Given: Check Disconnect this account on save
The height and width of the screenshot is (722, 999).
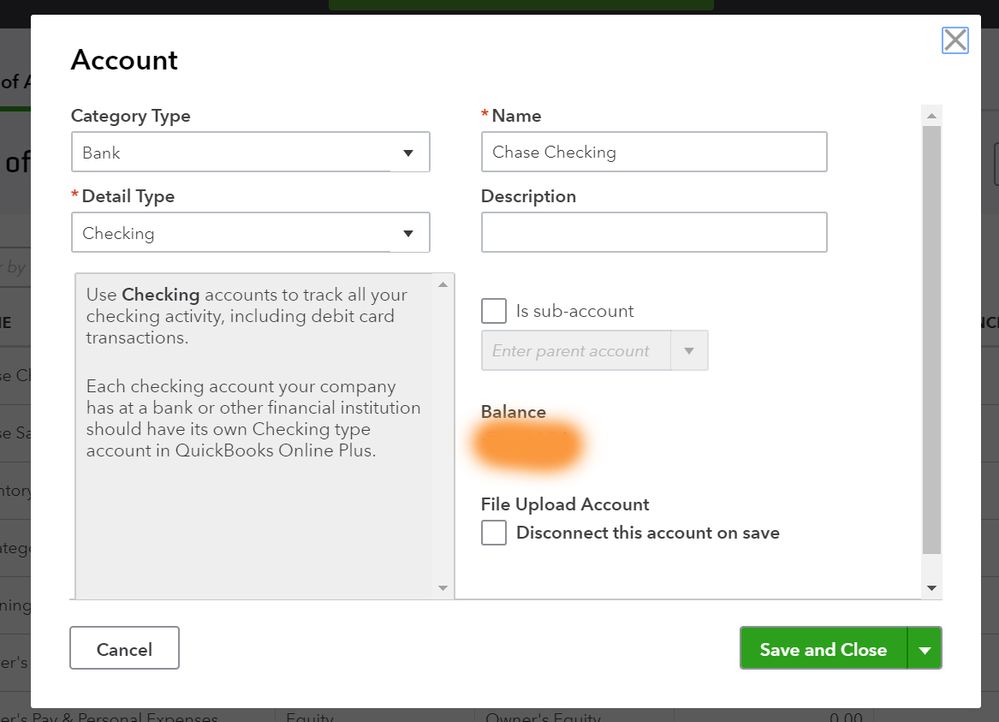Looking at the screenshot, I should 494,533.
